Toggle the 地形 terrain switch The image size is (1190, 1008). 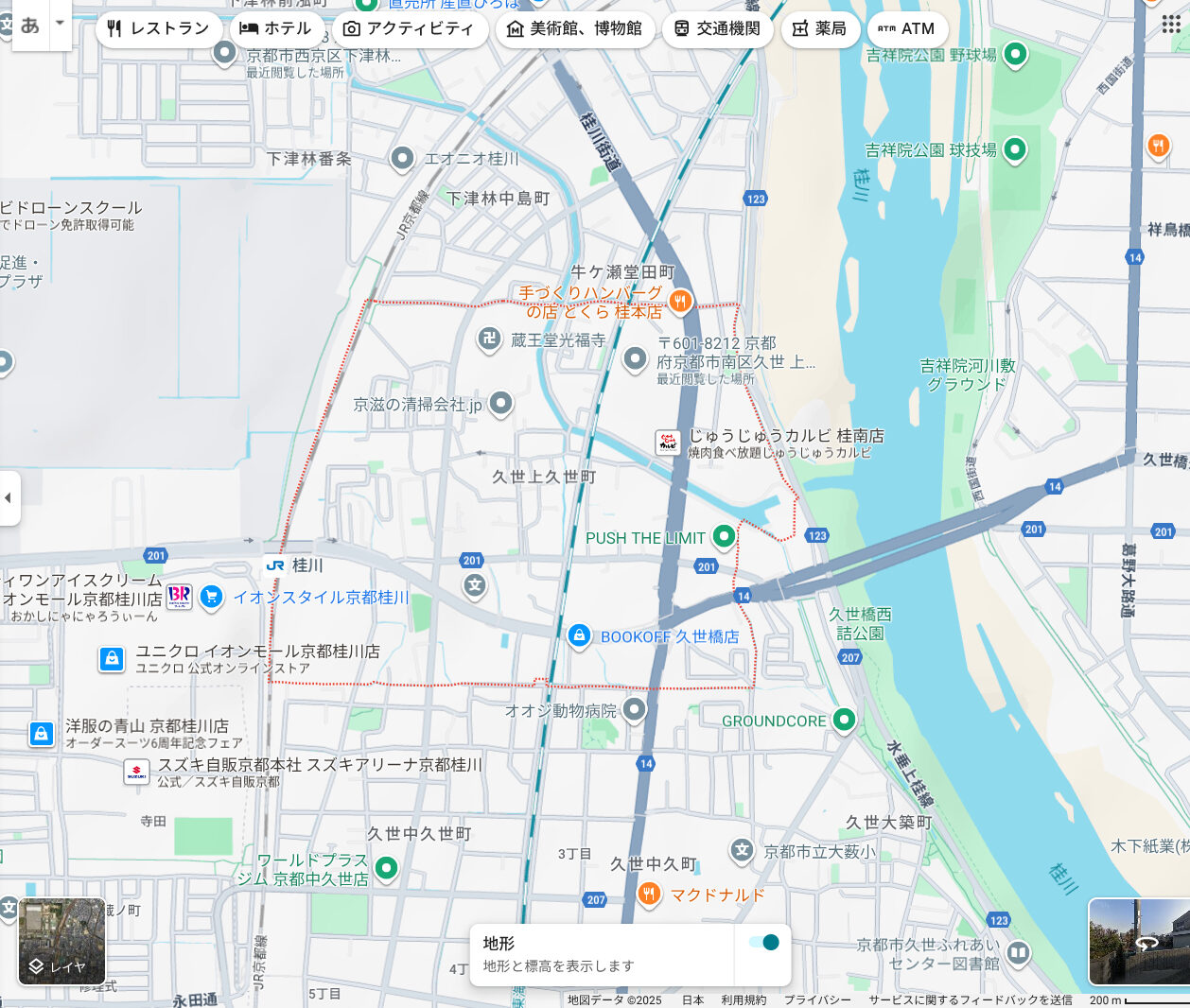pos(762,942)
